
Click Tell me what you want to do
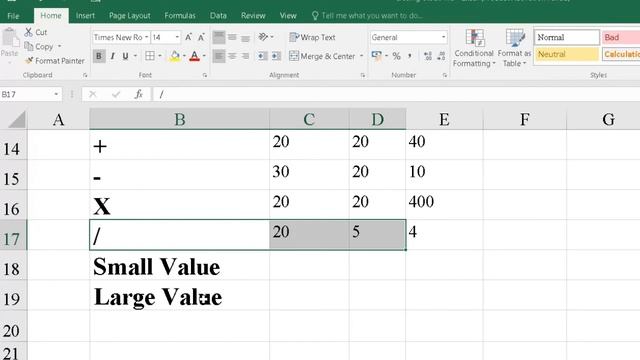[367, 16]
